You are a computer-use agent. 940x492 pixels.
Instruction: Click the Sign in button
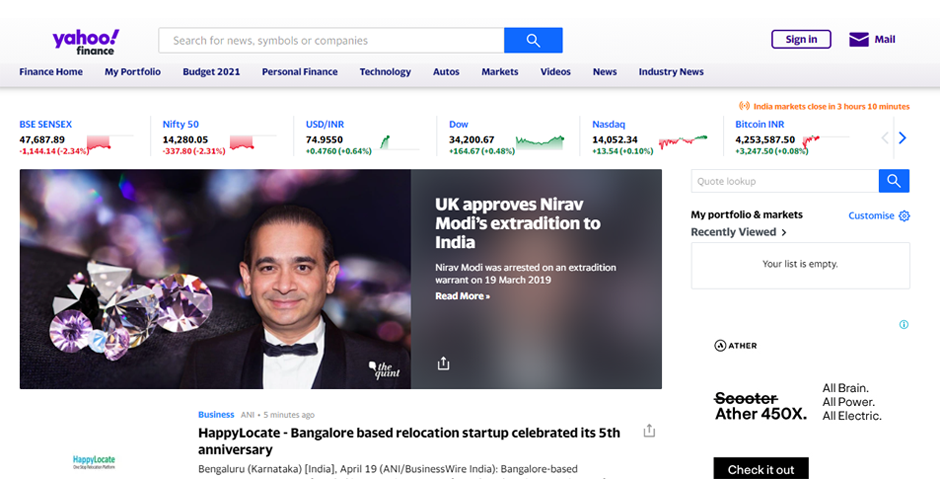point(801,39)
